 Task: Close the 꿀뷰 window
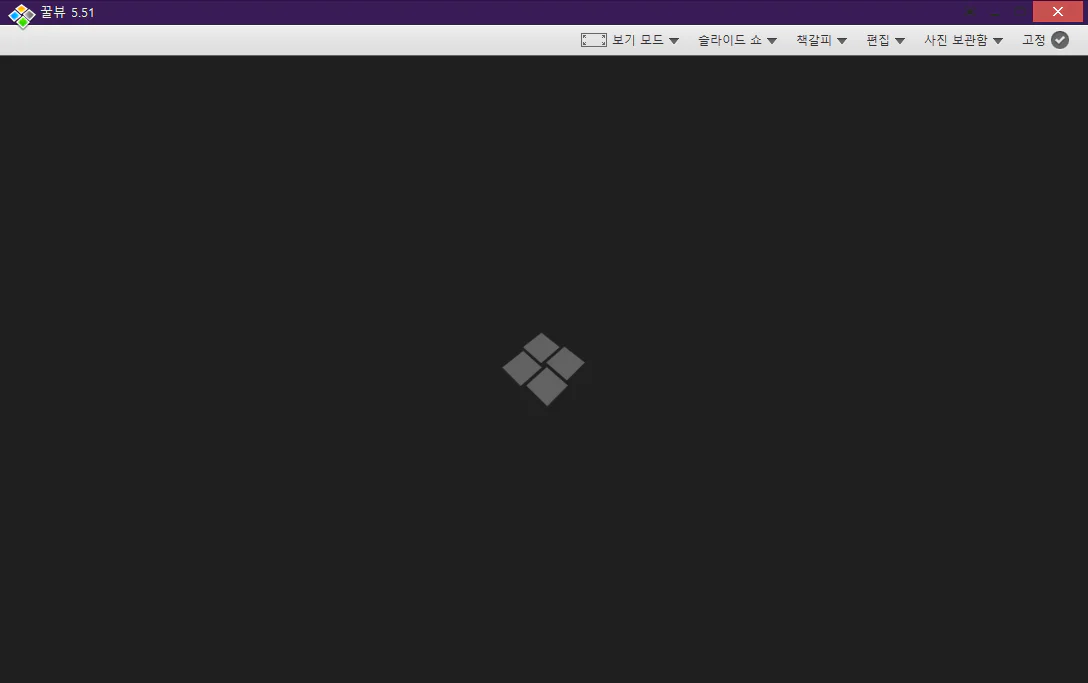pyautogui.click(x=1057, y=12)
